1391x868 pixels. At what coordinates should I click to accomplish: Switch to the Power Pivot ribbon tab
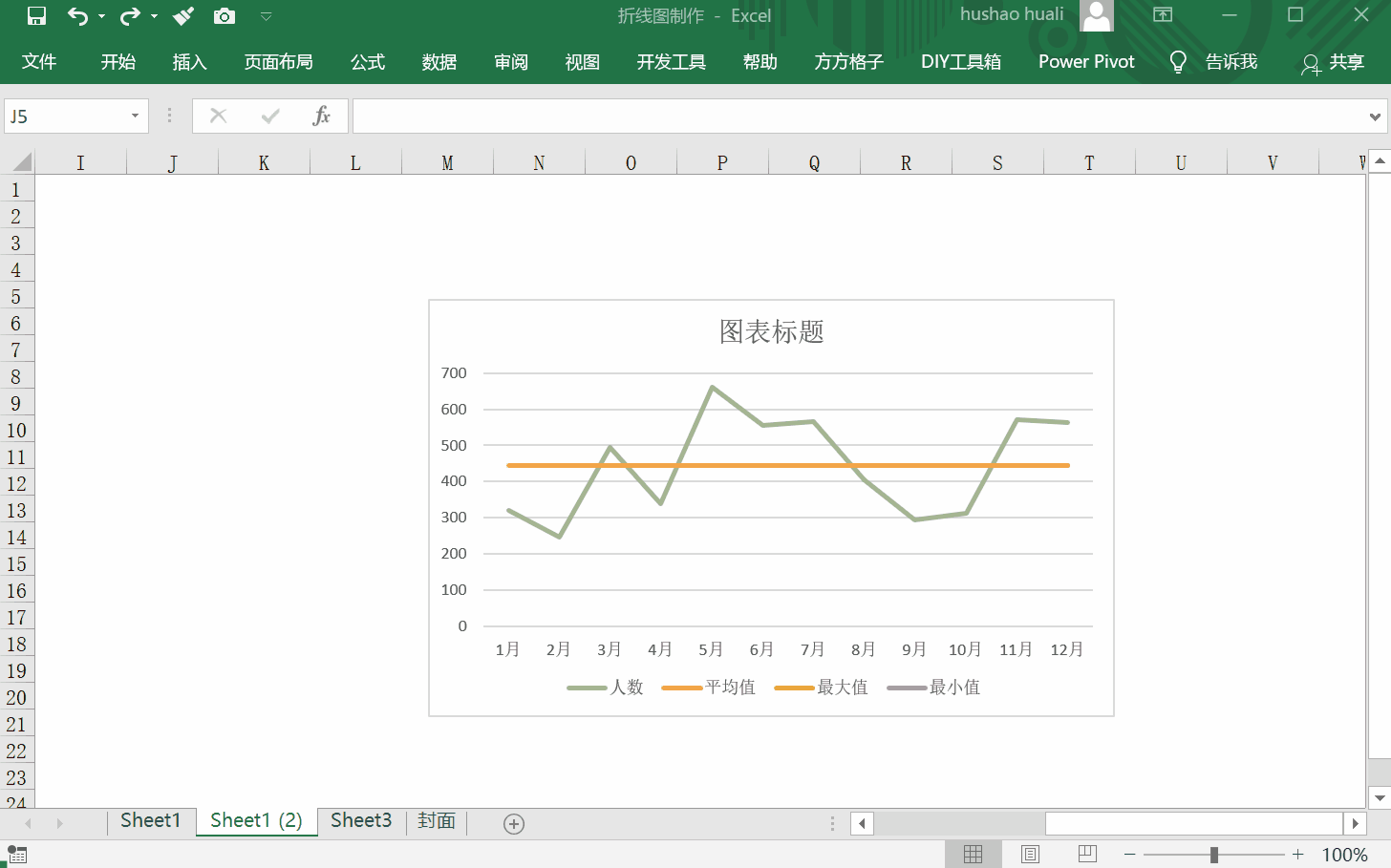coord(1086,62)
